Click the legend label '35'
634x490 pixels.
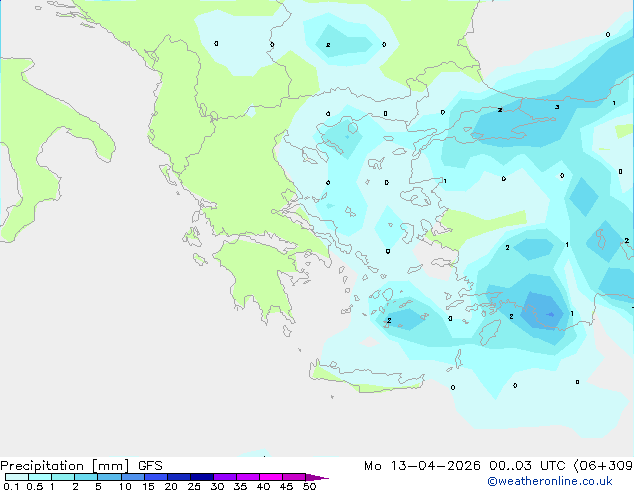[240, 486]
